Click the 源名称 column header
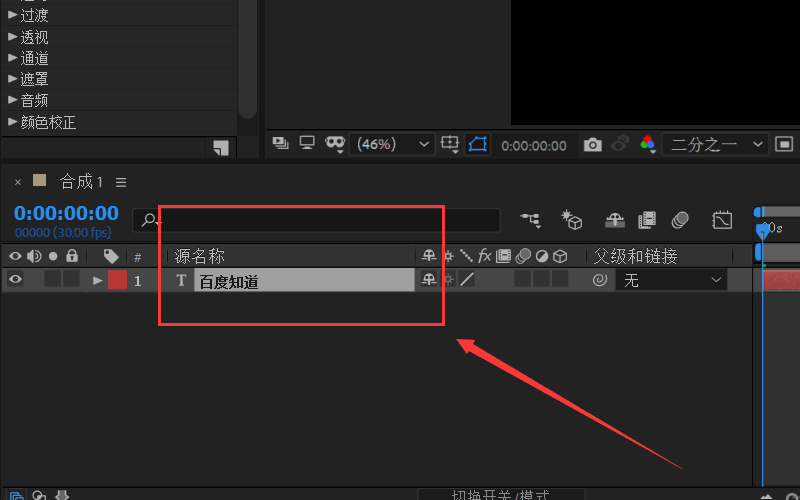Screen dimensions: 800x500 click(x=199, y=256)
